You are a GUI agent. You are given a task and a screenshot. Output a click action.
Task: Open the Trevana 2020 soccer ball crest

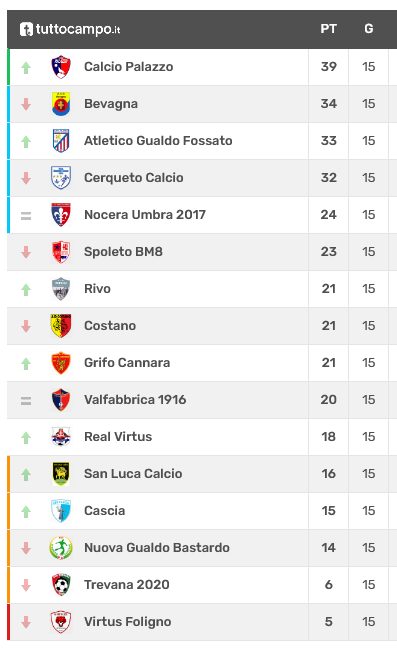click(x=61, y=585)
